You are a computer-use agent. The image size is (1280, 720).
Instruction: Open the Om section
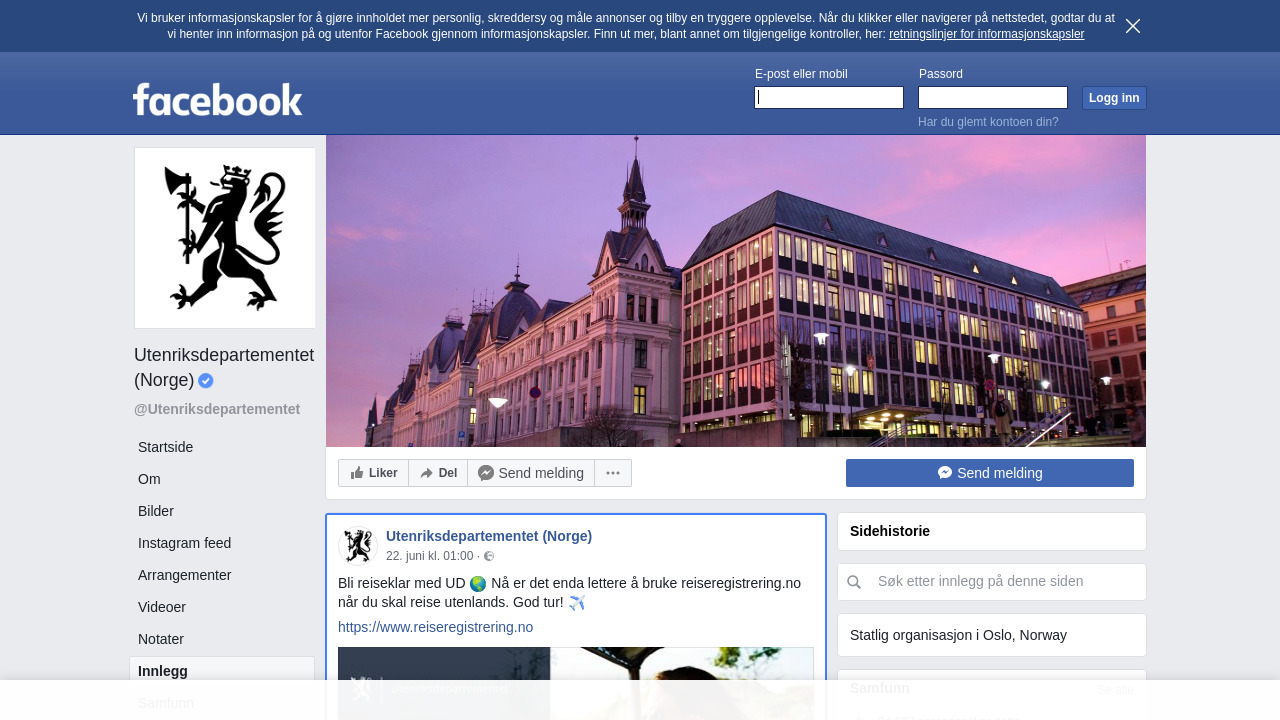(149, 479)
